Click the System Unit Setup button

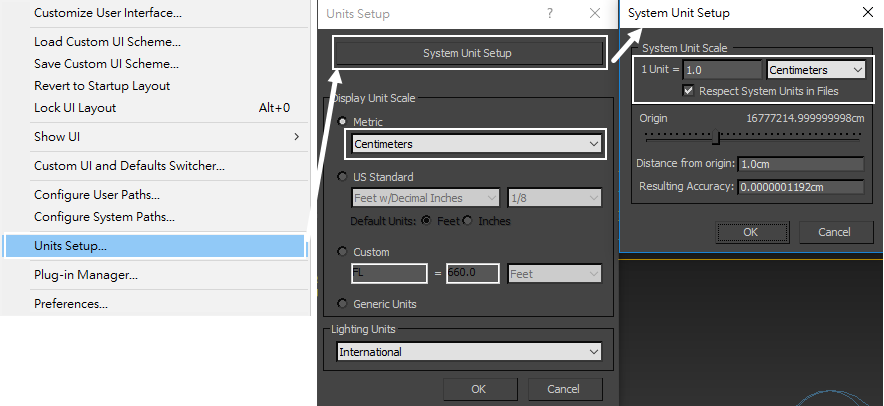click(467, 53)
